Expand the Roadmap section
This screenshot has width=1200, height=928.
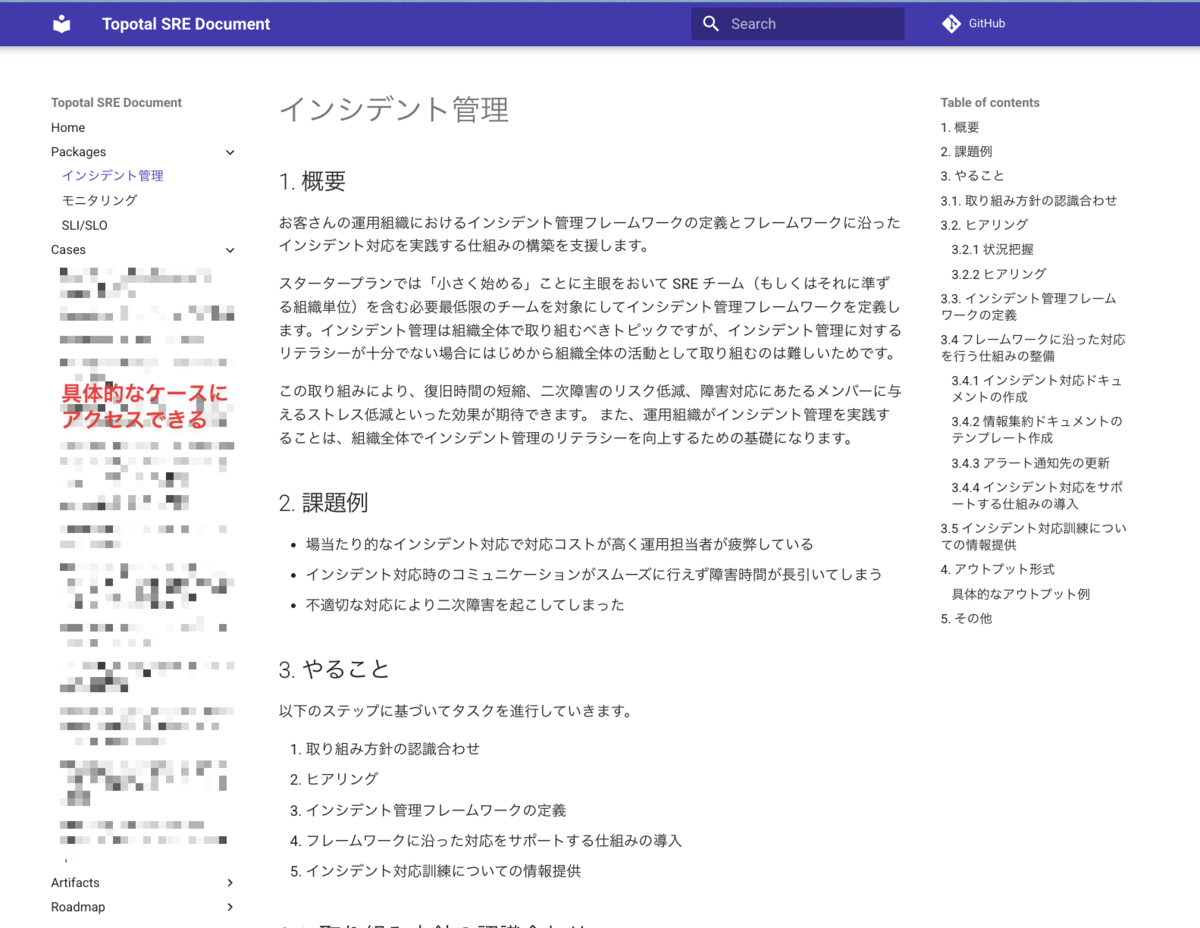pos(229,907)
